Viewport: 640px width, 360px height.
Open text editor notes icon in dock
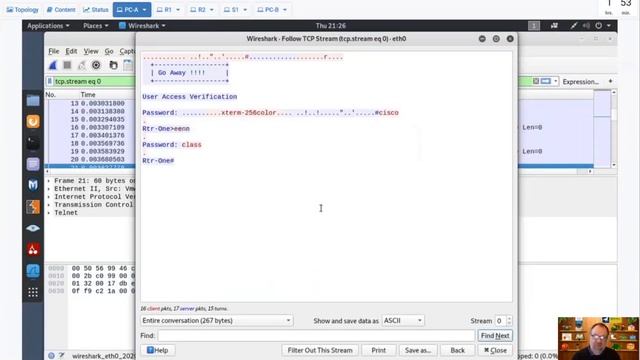click(x=33, y=164)
